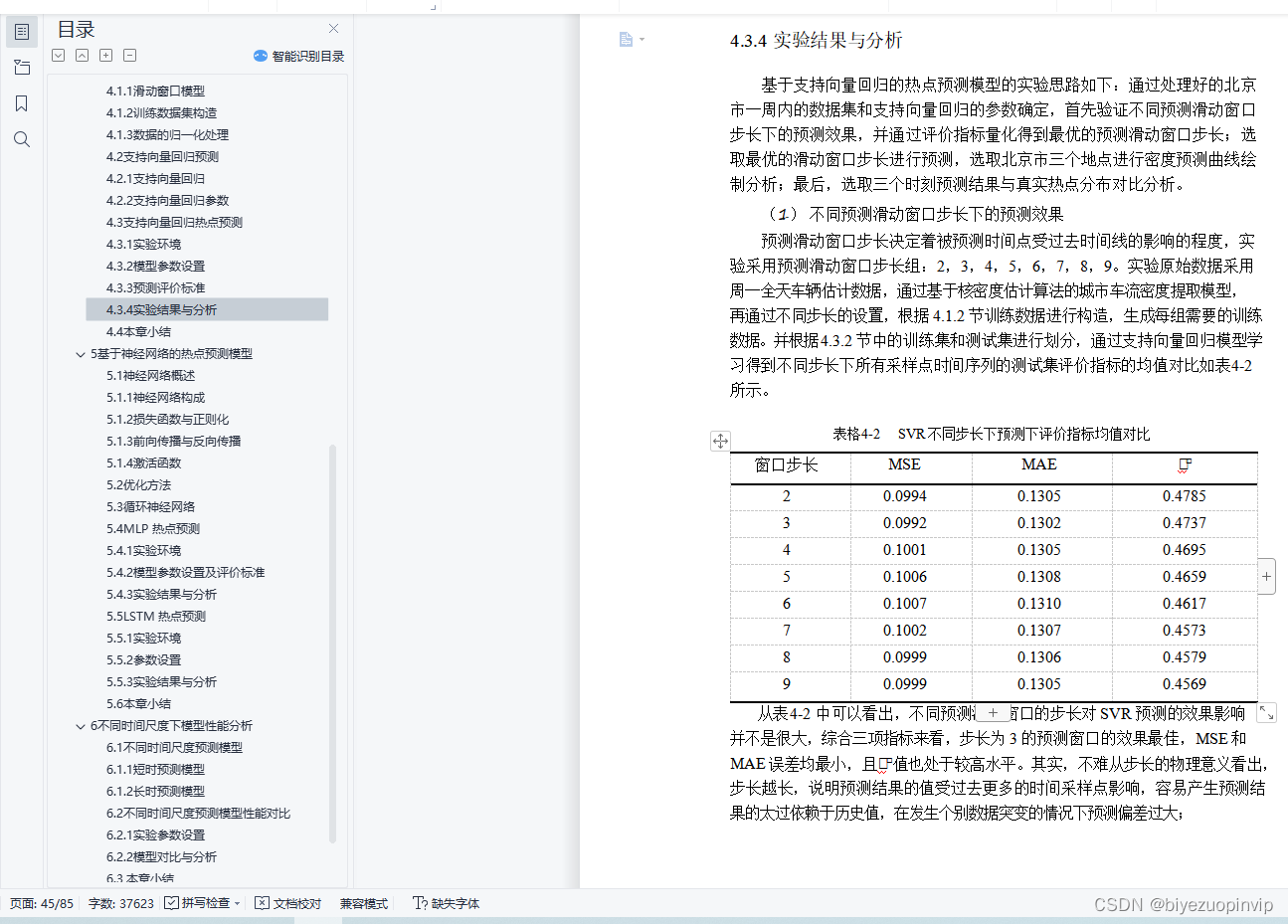Click the plus box in outline toolbar
The width and height of the screenshot is (1288, 924).
(105, 56)
